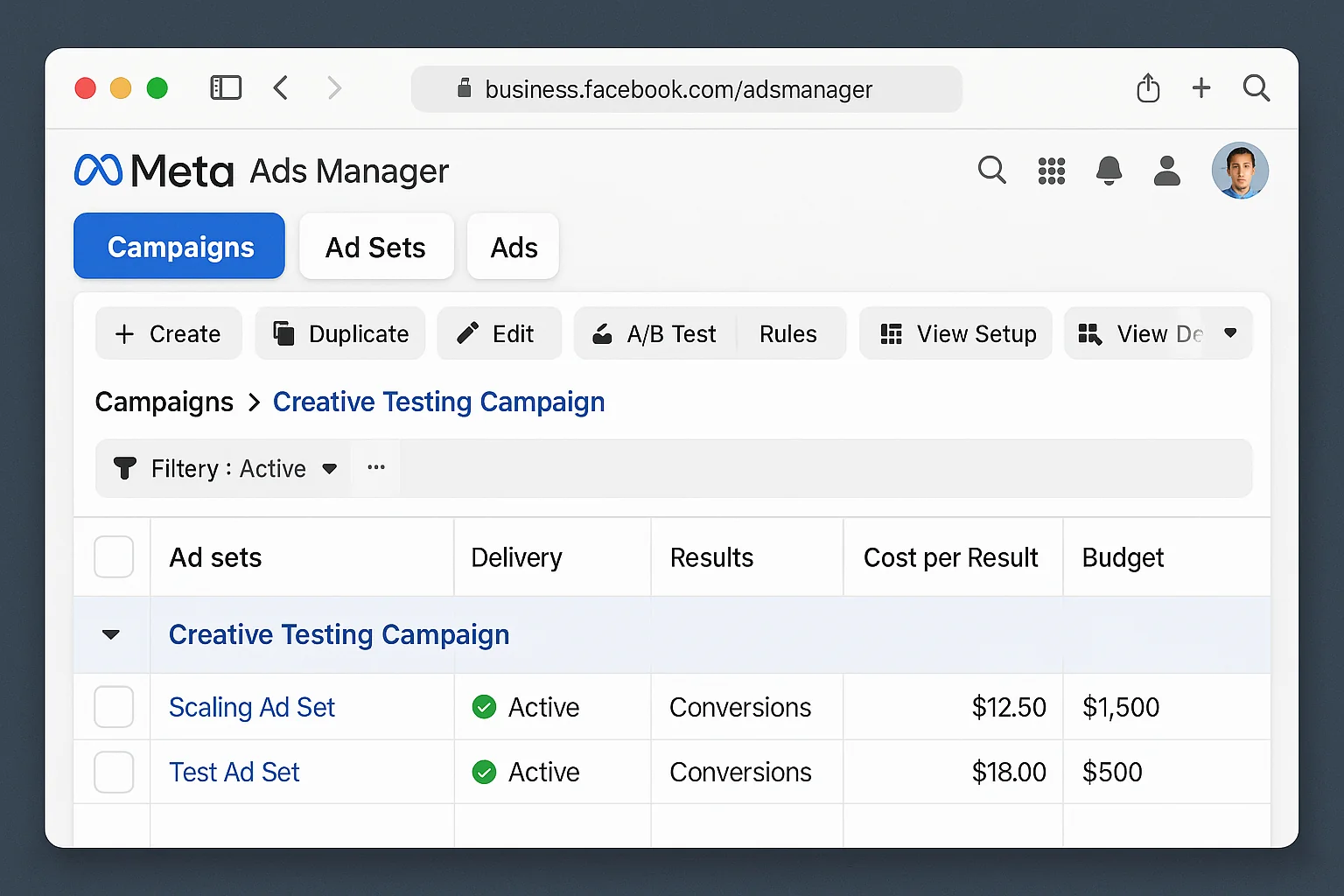Click the search magnifier in Ads Manager
This screenshot has width=1344, height=896.
coord(991,171)
